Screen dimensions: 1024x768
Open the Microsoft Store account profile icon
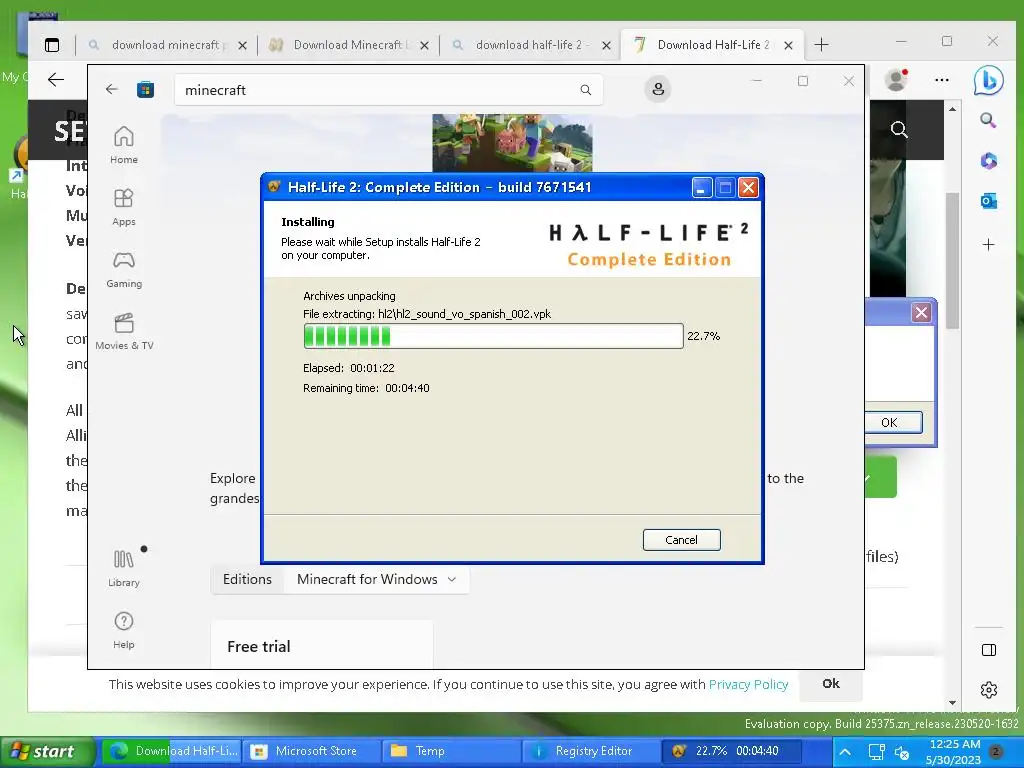point(658,89)
